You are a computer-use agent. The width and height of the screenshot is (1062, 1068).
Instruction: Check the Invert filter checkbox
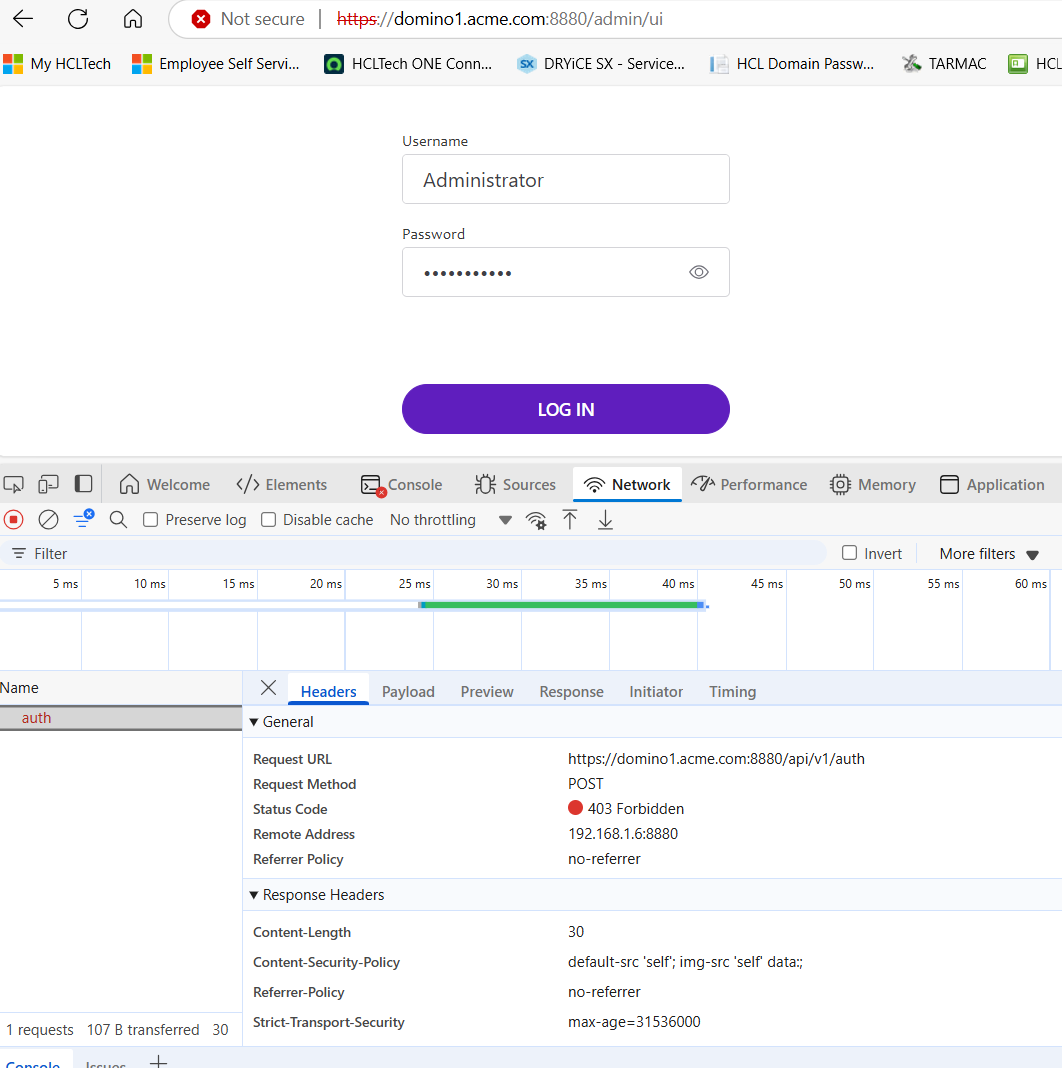850,553
